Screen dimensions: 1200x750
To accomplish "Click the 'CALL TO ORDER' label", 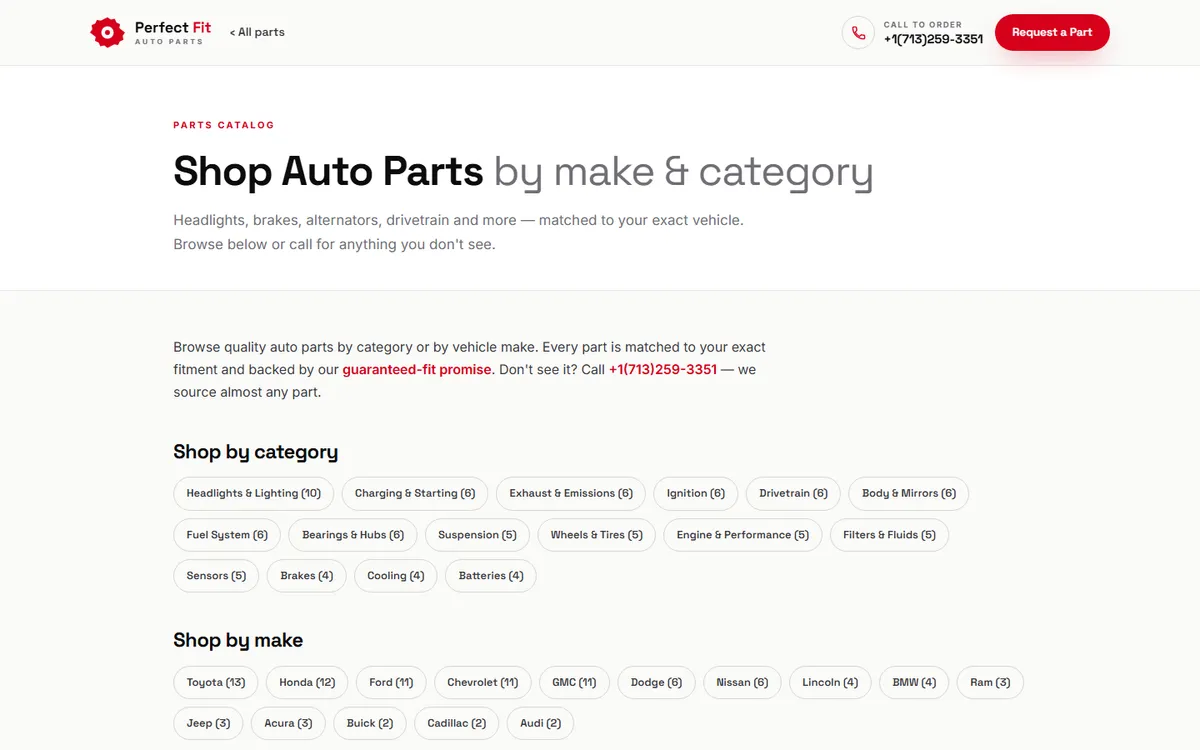I will (x=923, y=25).
